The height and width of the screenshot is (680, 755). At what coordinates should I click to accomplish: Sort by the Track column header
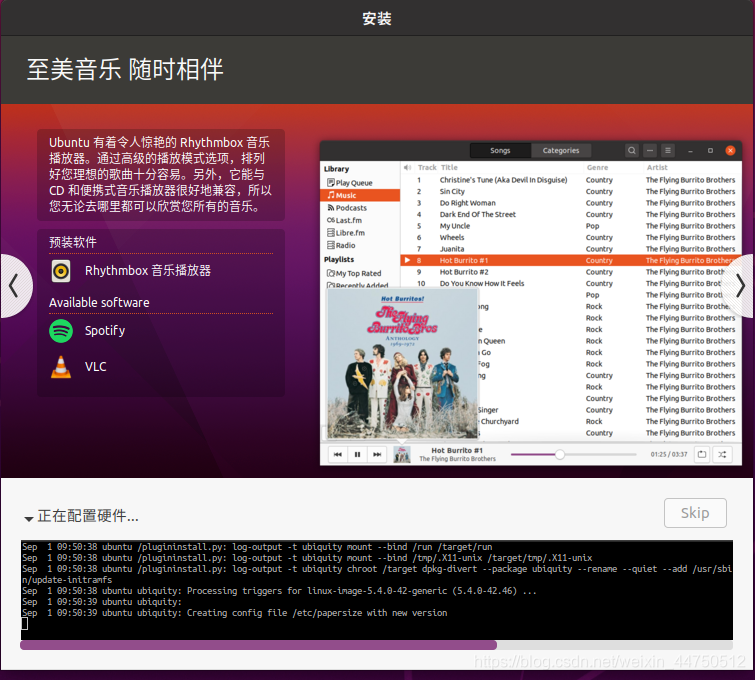[427, 168]
